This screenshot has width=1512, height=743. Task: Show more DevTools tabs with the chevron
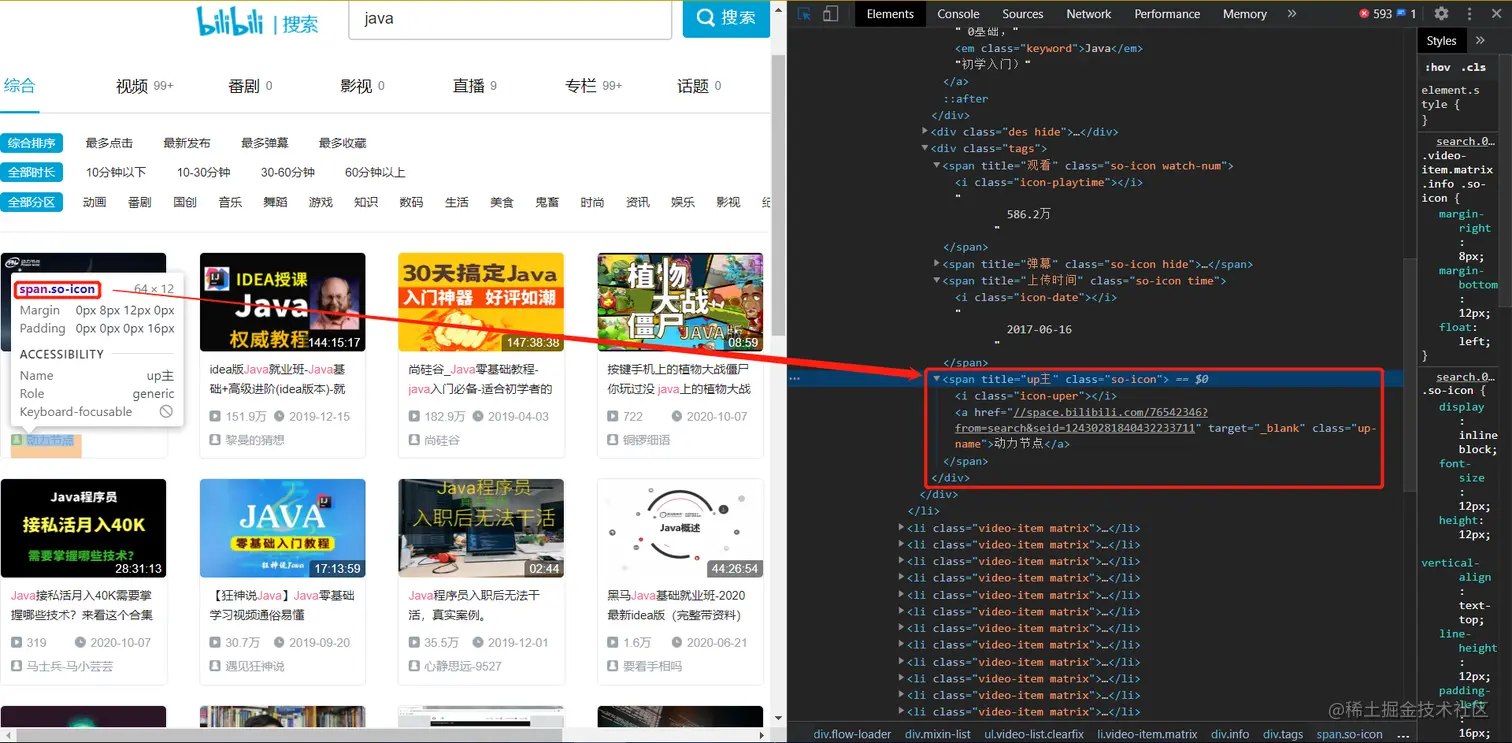point(1292,14)
